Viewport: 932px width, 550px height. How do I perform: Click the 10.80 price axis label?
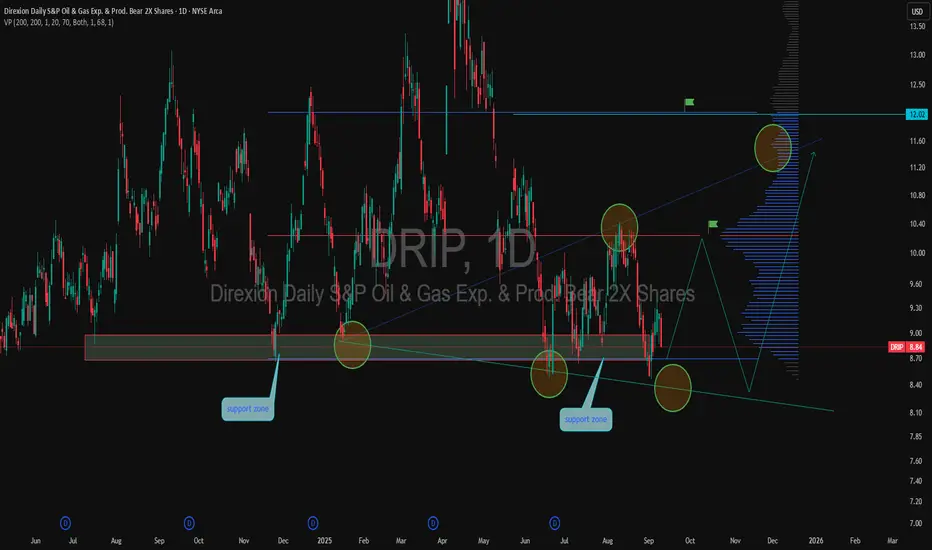tap(917, 196)
